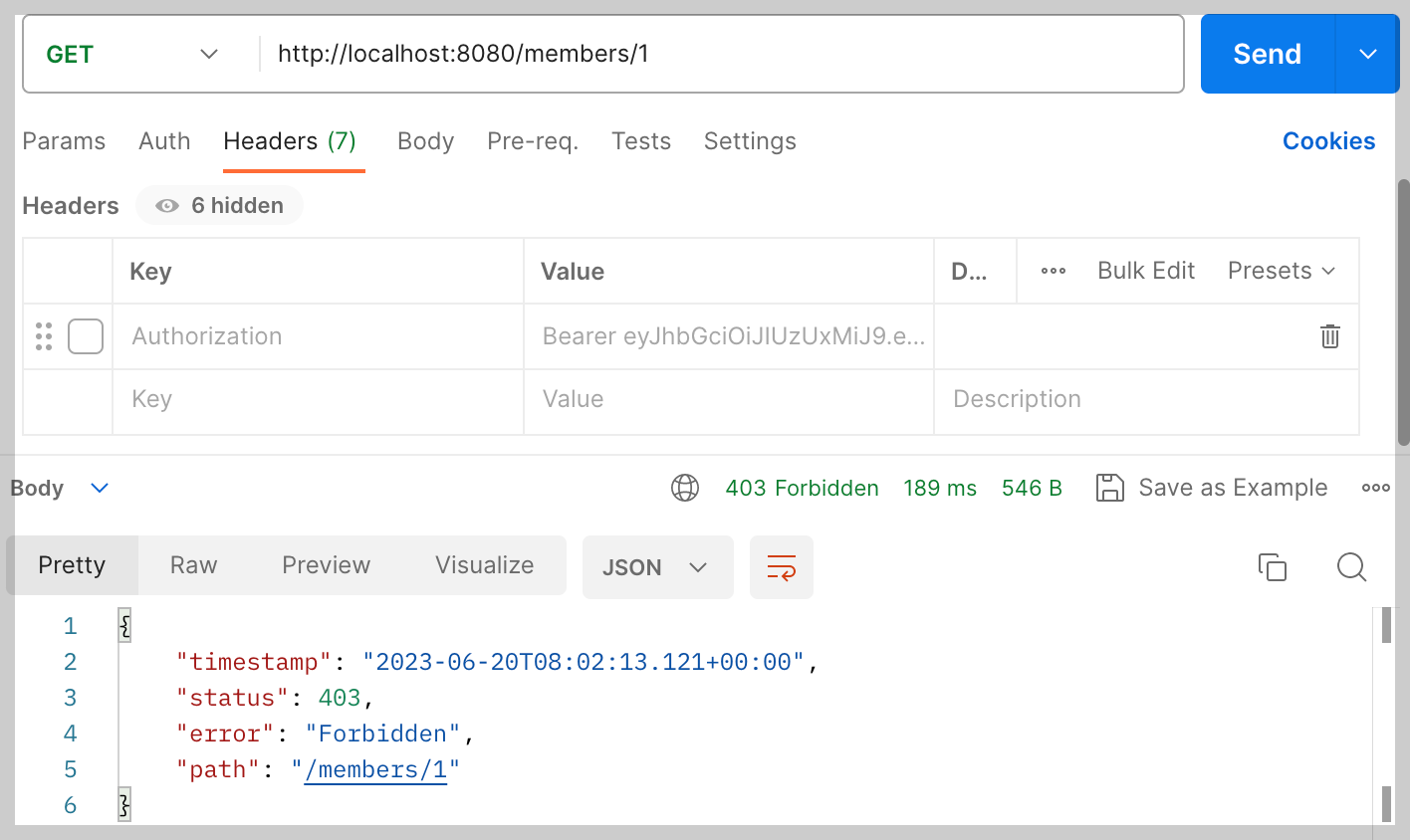Screen dimensions: 1410x840
Task: Click the main vertical scrollbar
Action: coord(1404,313)
